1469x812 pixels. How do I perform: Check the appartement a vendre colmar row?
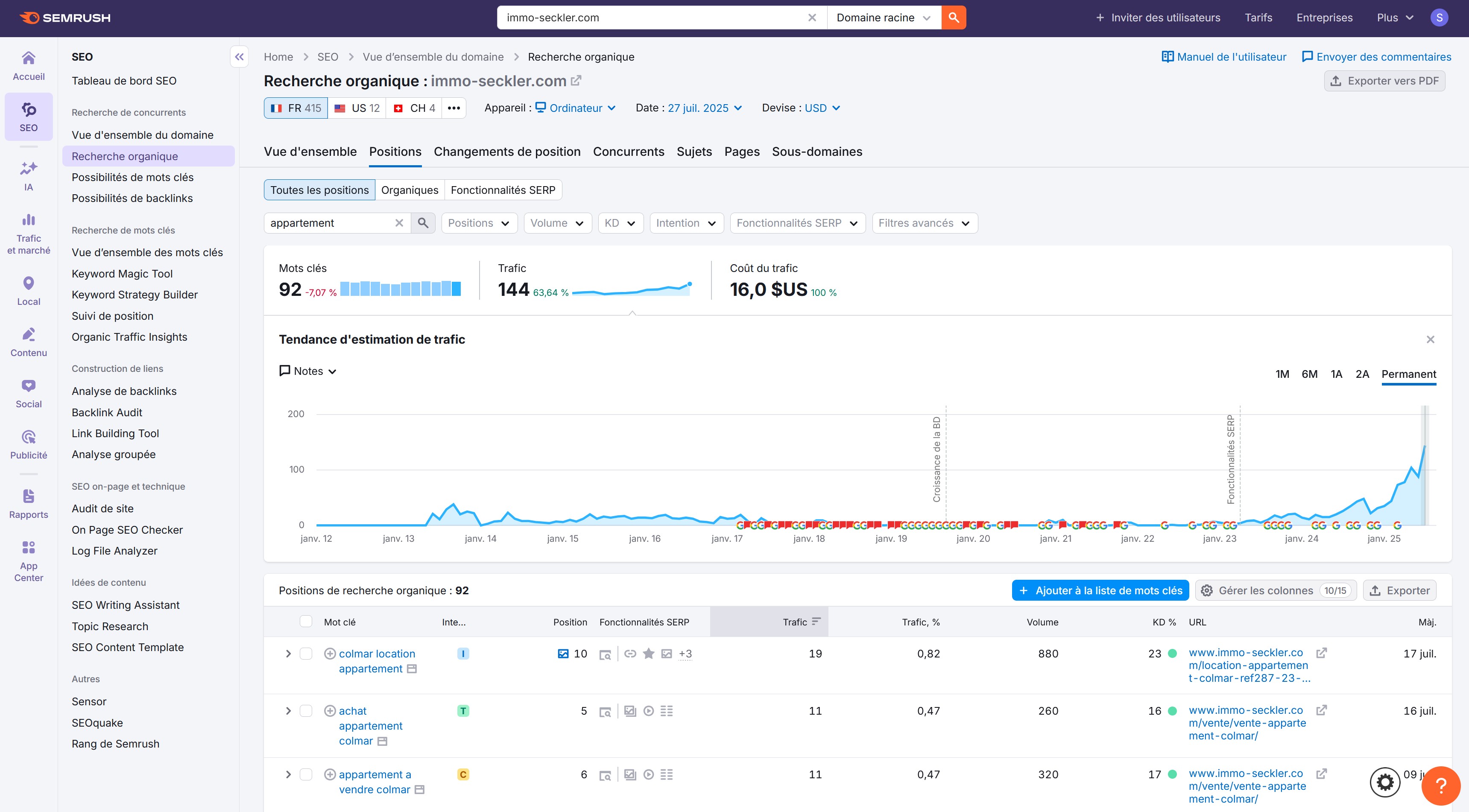point(306,774)
